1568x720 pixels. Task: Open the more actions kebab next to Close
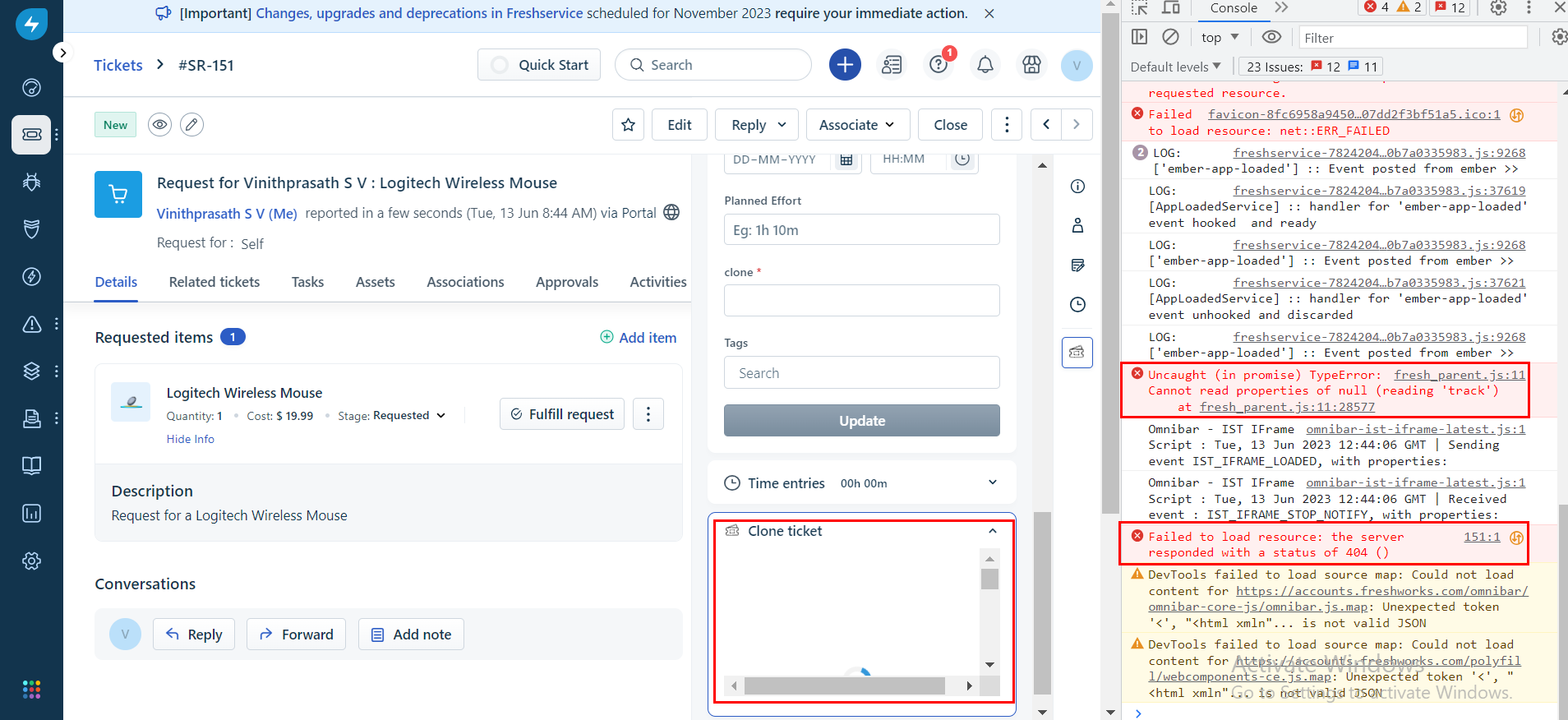(1007, 125)
